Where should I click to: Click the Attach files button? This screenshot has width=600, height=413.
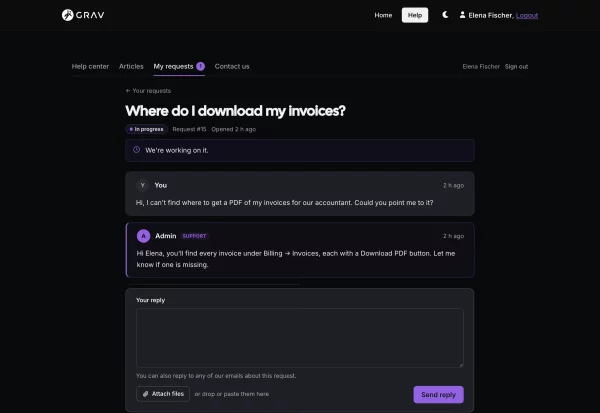(163, 394)
